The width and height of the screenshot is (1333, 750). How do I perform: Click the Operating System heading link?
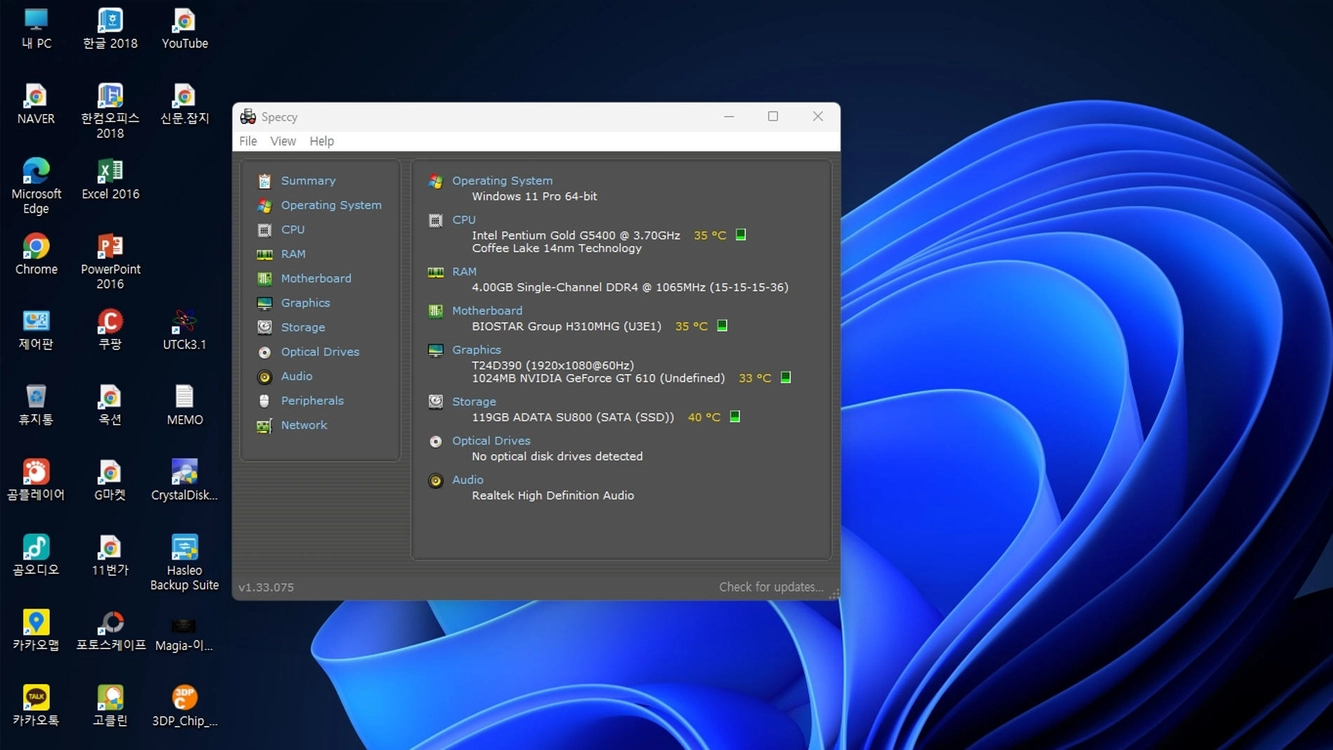click(502, 181)
